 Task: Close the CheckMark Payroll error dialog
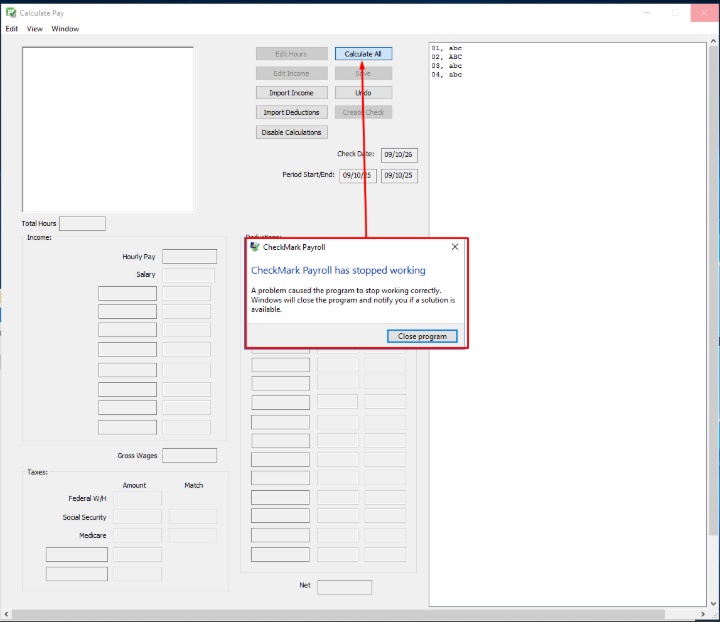pos(455,247)
